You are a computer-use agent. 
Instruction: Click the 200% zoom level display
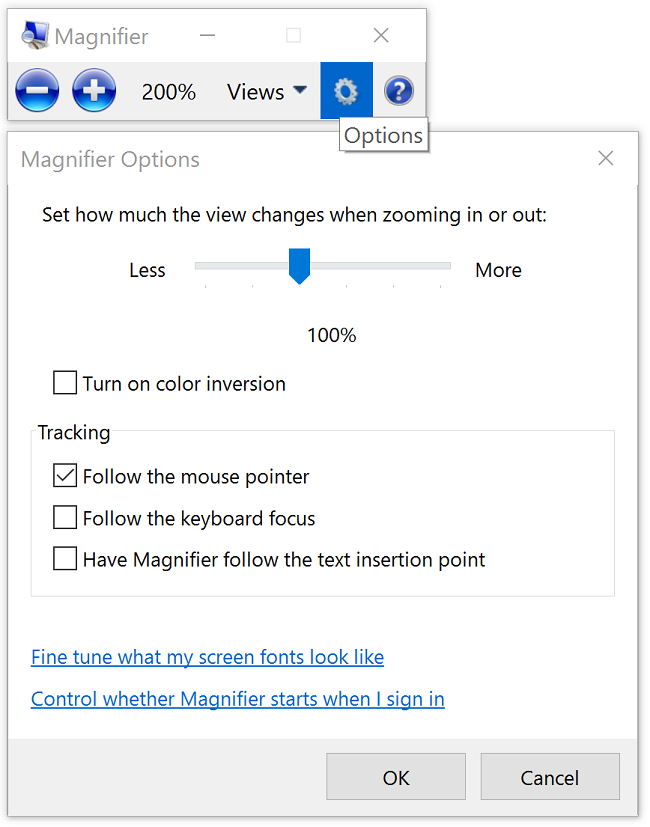168,91
